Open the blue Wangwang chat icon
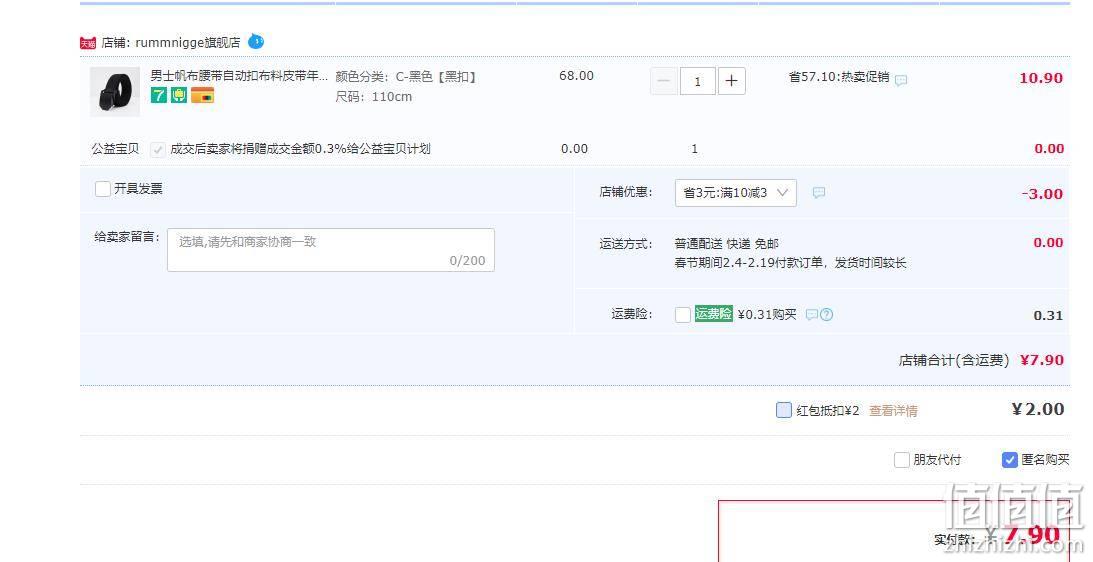Image resolution: width=1093 pixels, height=562 pixels. point(257,42)
